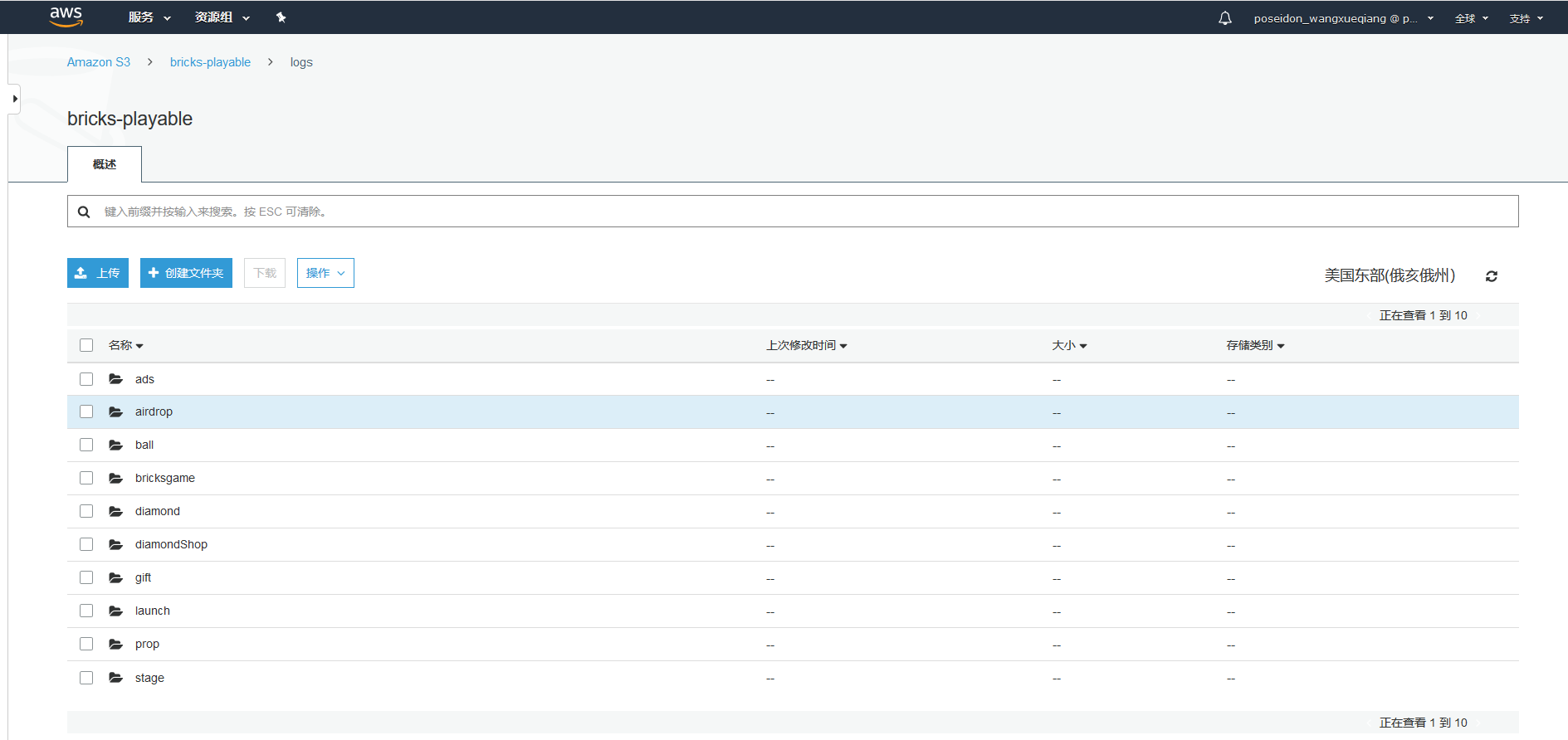Click the top 正在查看 1 到 10 pager text
The width and height of the screenshot is (1568, 740).
pos(1423,315)
